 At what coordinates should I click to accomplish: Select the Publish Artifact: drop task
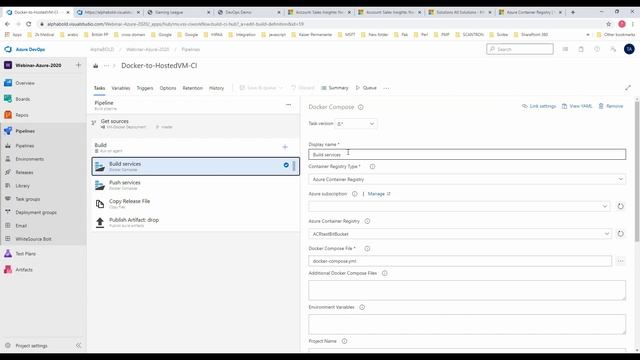(x=196, y=222)
